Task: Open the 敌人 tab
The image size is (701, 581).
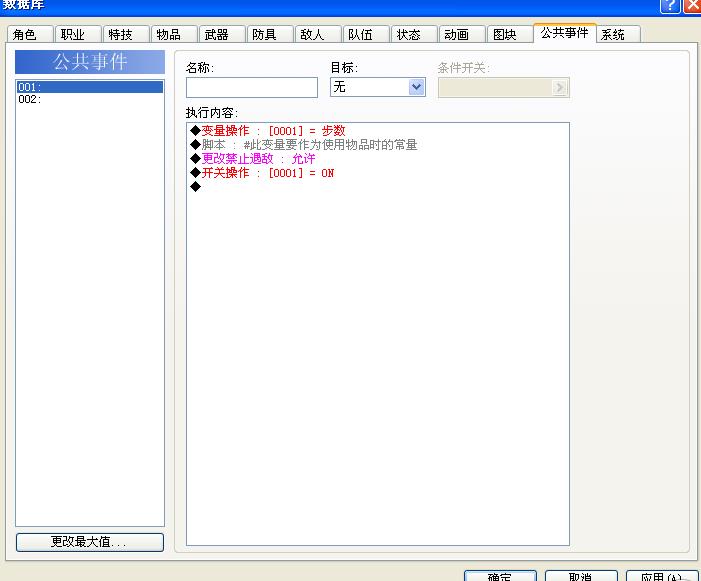Action: coord(318,34)
